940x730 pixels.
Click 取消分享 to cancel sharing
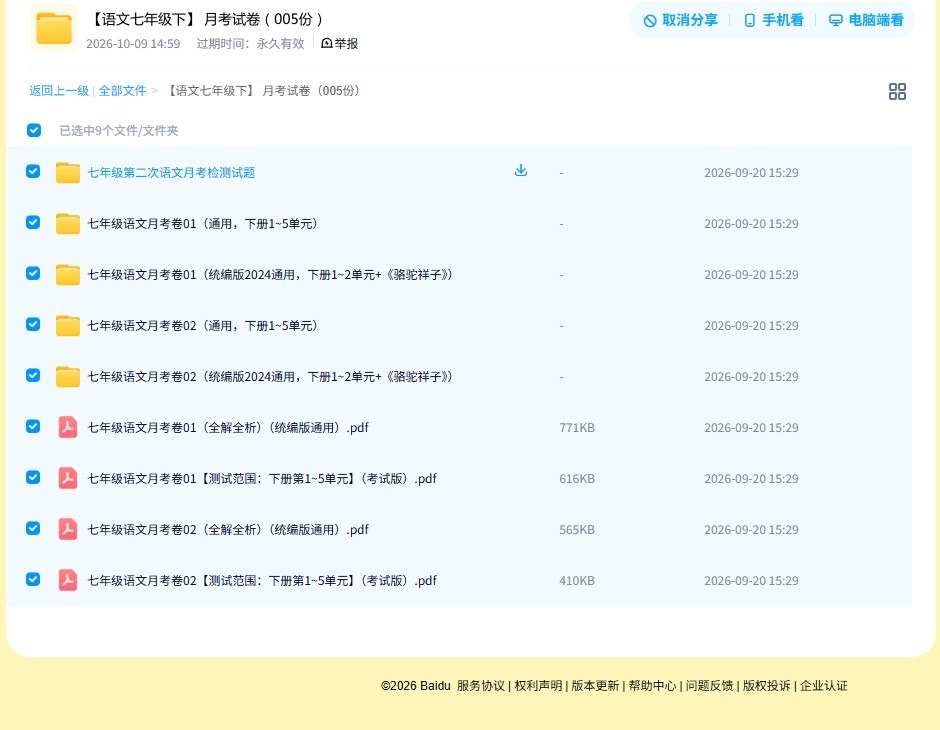[680, 20]
